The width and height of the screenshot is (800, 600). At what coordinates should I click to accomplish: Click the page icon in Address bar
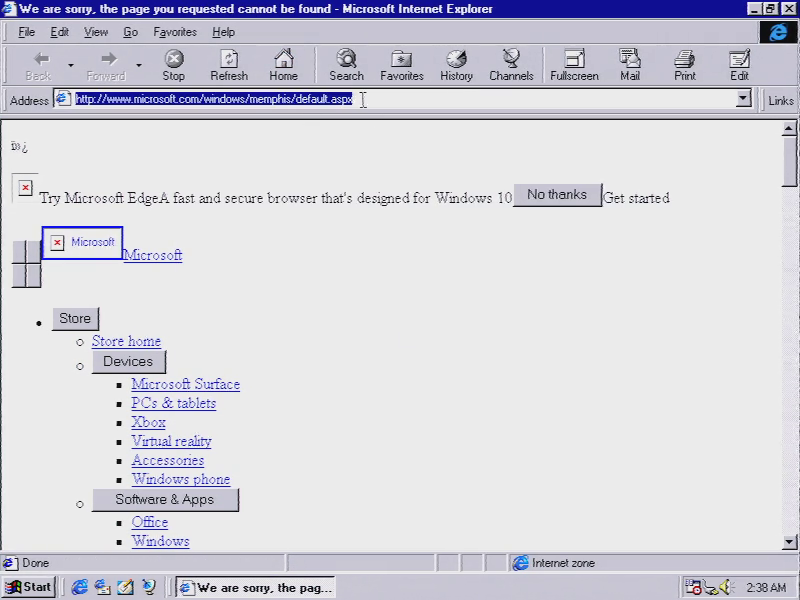(63, 98)
